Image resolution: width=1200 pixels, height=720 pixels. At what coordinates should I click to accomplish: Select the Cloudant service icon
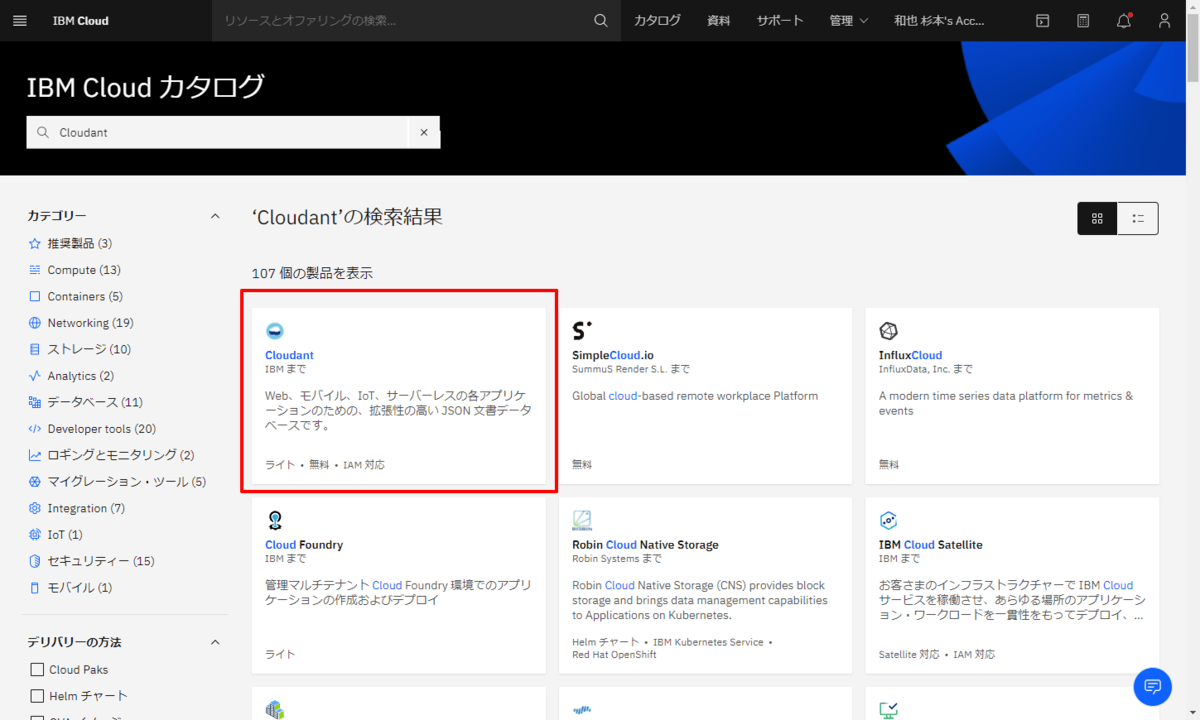tap(274, 331)
